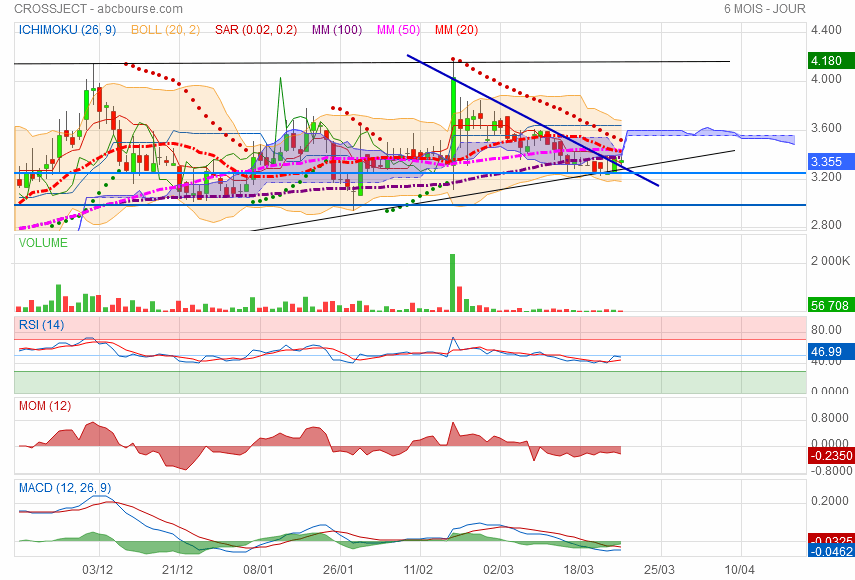
Task: Click the MOM (12) panel label
Action: [45, 406]
